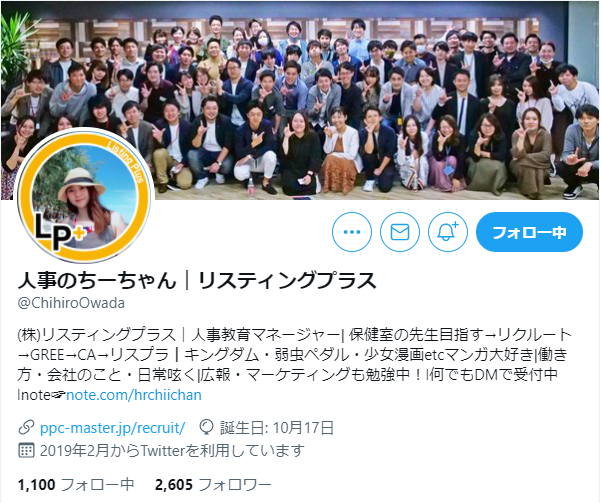
Task: View the 2,605 フォロワー followers list
Action: [x=213, y=485]
